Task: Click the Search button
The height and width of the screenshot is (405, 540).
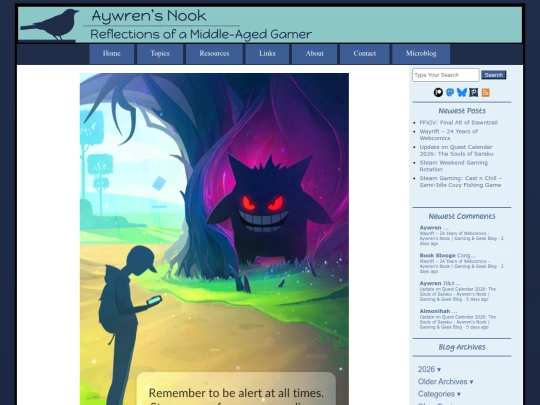Action: 494,75
